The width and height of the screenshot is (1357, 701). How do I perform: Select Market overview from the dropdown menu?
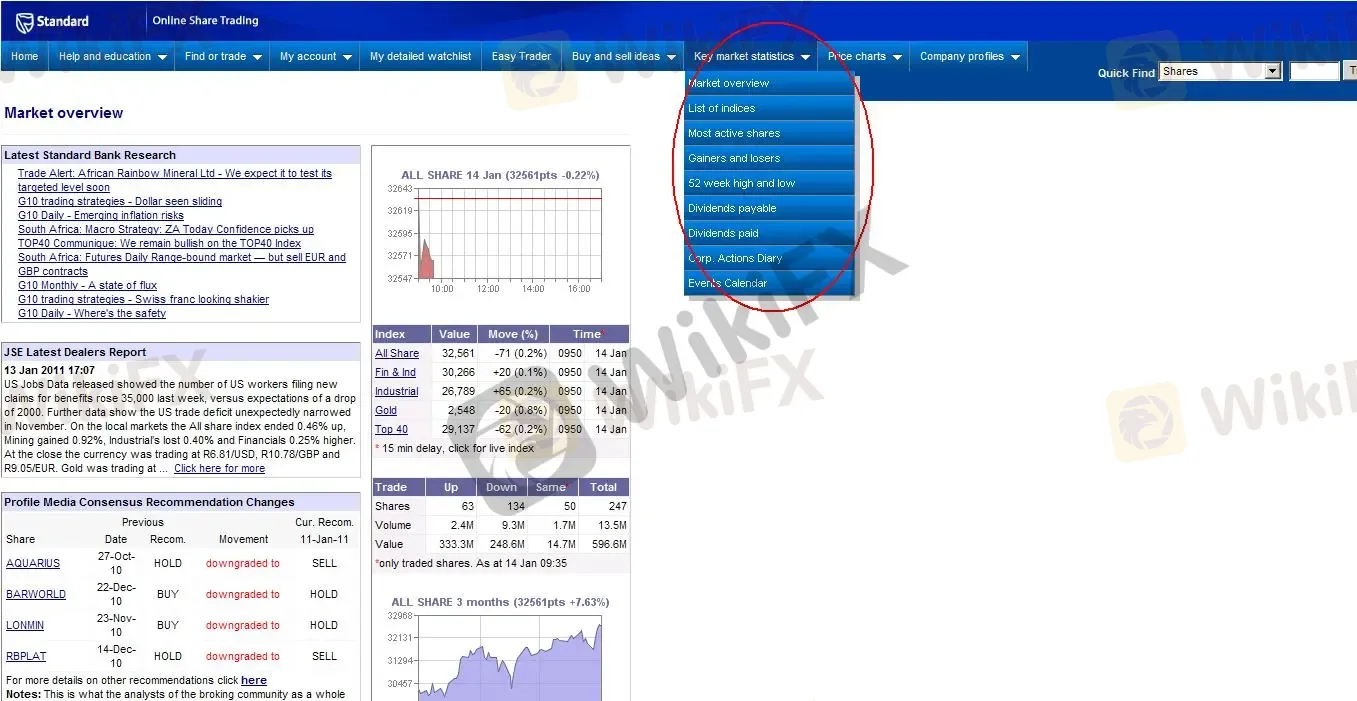click(769, 83)
